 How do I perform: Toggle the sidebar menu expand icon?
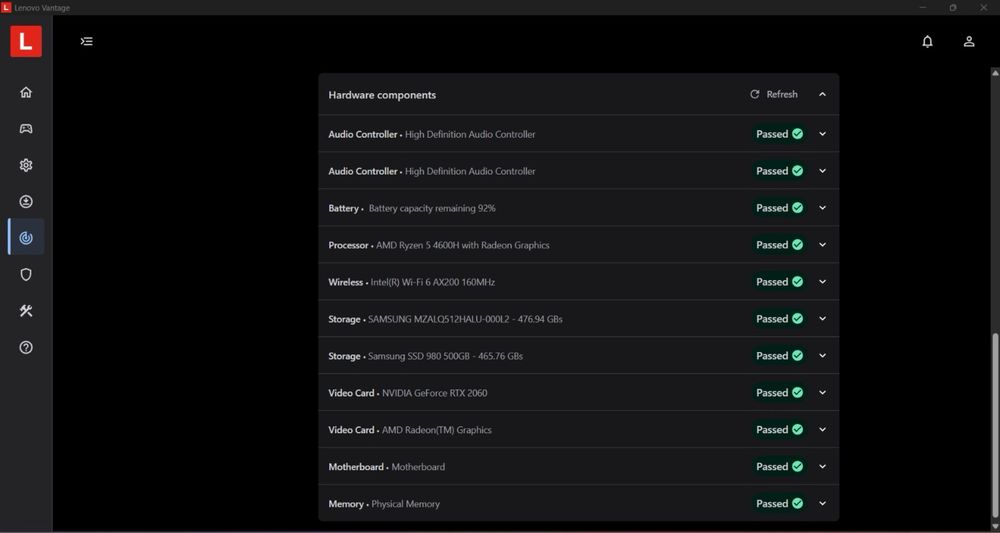(87, 41)
